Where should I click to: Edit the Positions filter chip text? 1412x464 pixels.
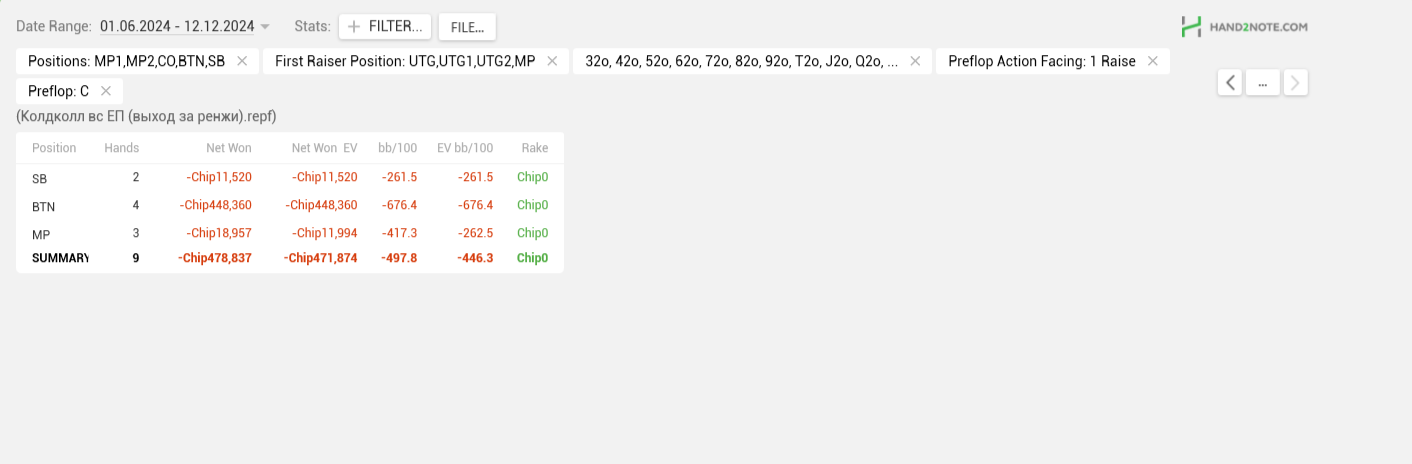[126, 61]
